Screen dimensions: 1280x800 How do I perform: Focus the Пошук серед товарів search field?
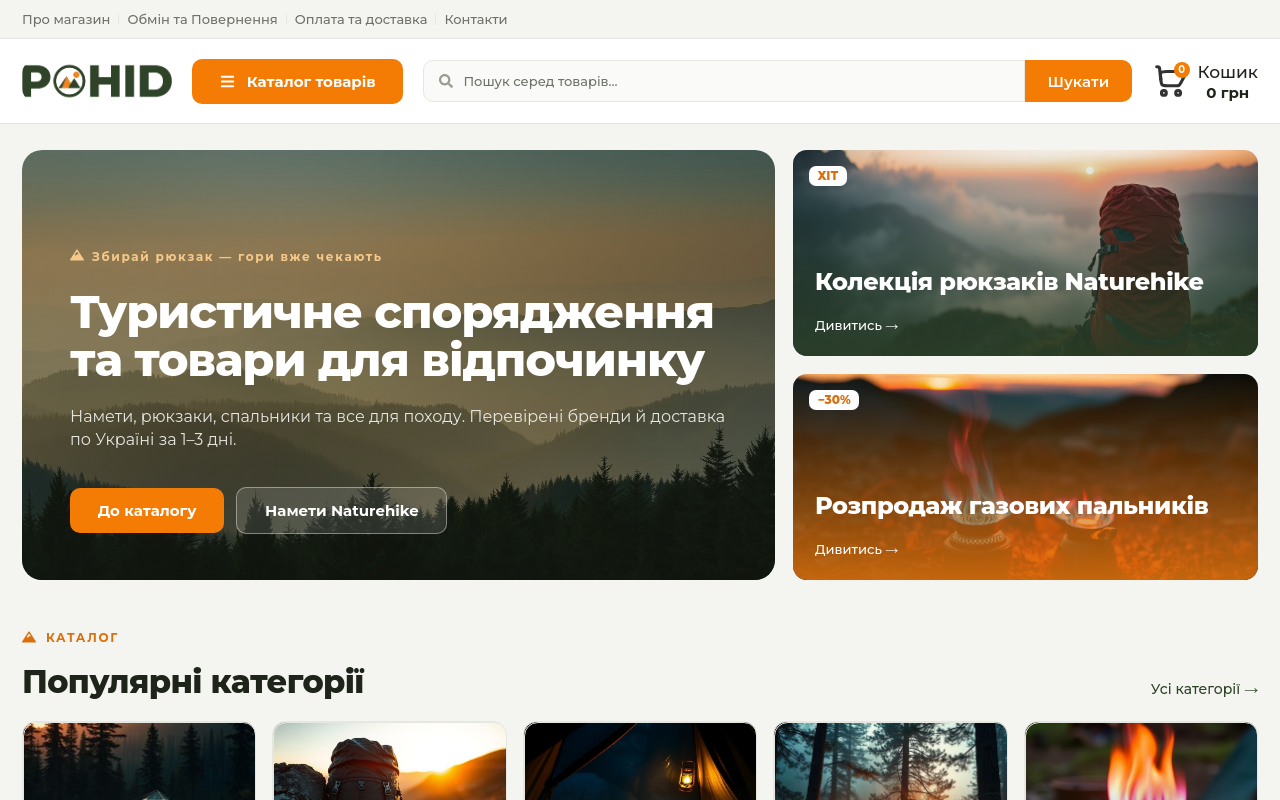[724, 81]
